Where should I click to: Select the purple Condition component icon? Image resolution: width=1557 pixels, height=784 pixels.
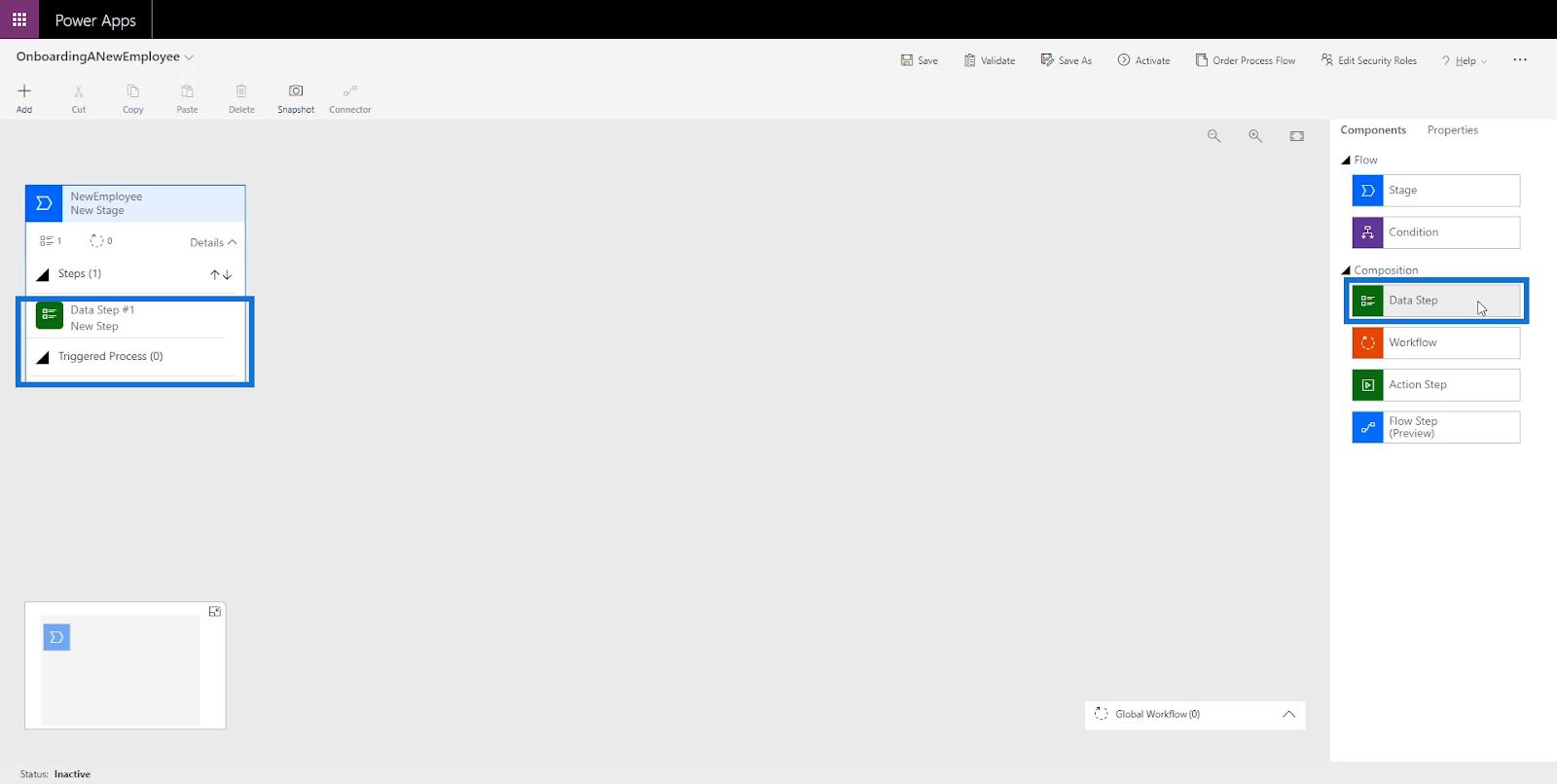(x=1367, y=232)
